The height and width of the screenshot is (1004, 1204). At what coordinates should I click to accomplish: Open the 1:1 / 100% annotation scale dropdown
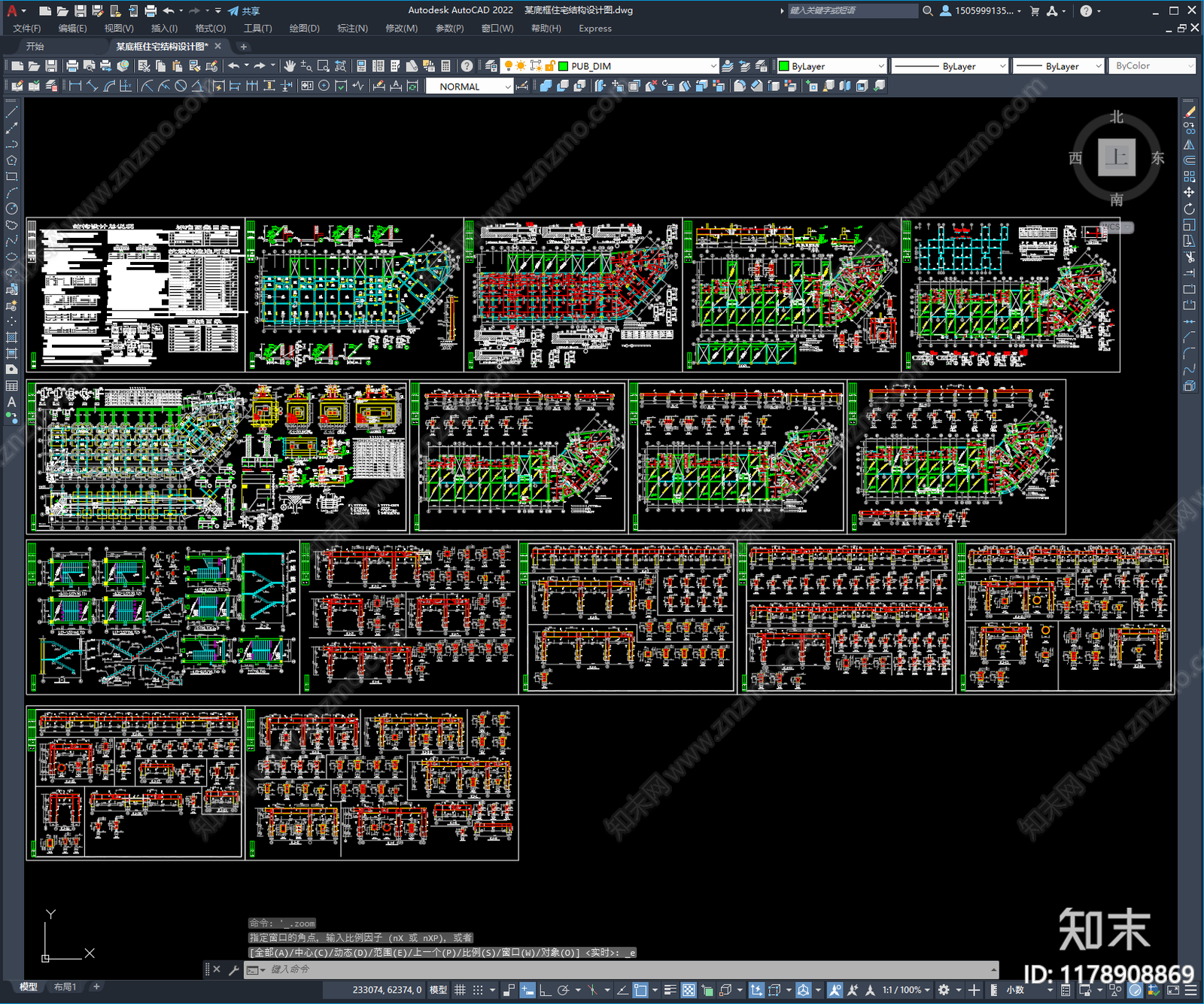(907, 990)
